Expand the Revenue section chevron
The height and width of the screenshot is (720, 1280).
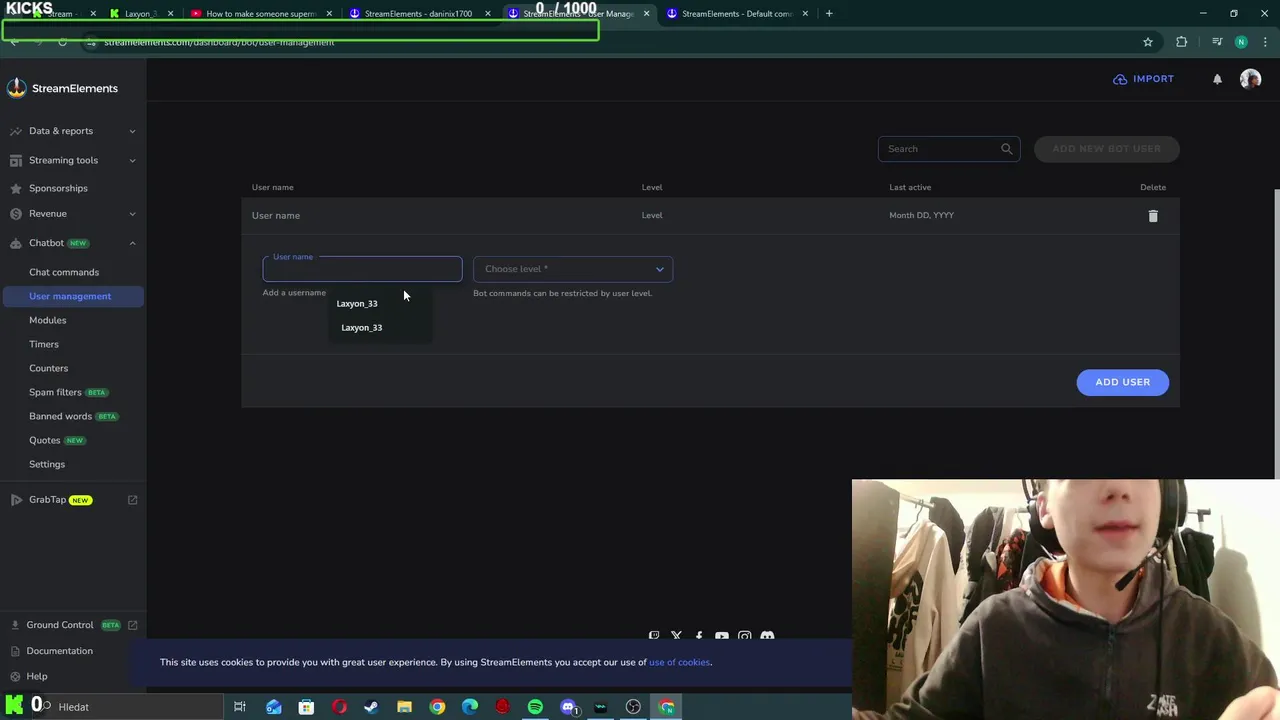pos(132,214)
